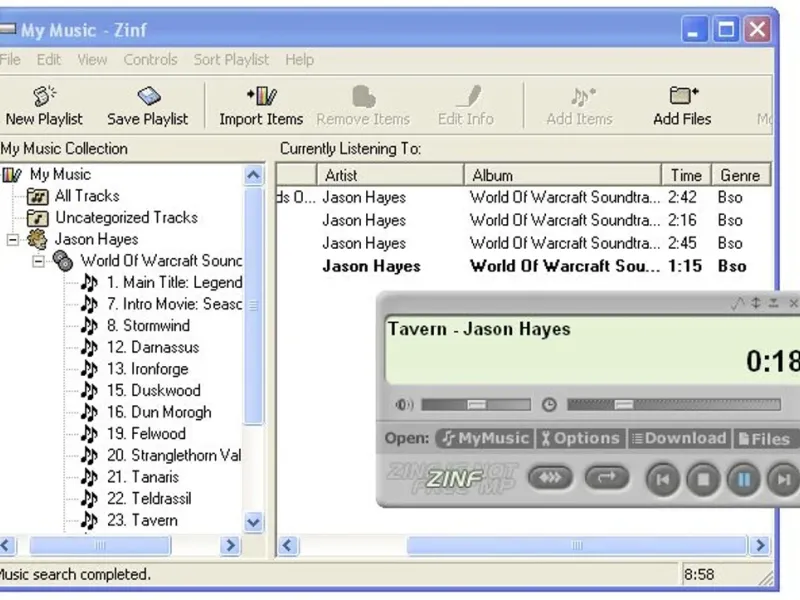Click note icon beside 19. Felwood
The image size is (800, 600).
(89, 434)
